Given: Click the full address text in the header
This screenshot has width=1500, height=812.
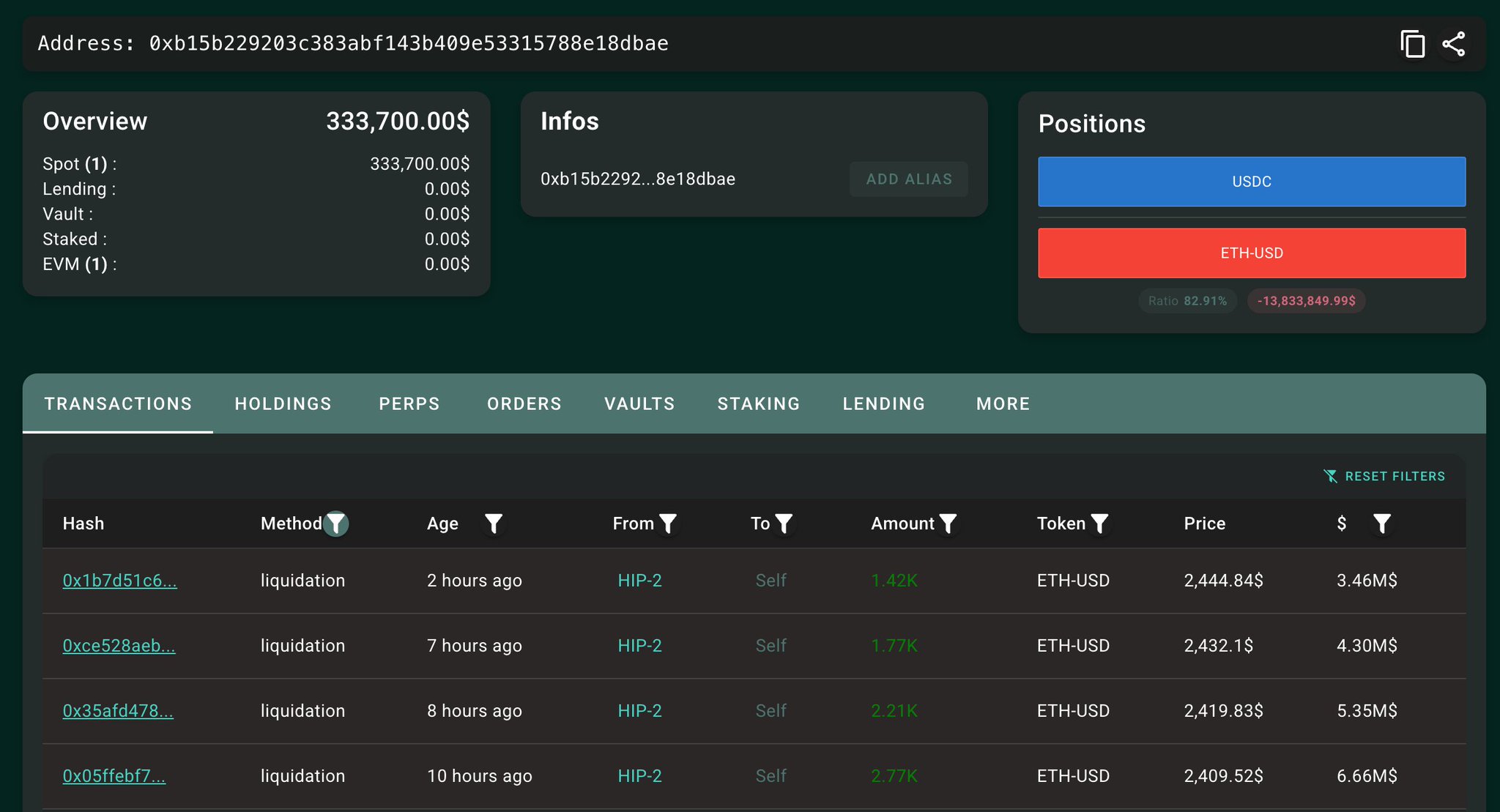Looking at the screenshot, I should tap(409, 43).
